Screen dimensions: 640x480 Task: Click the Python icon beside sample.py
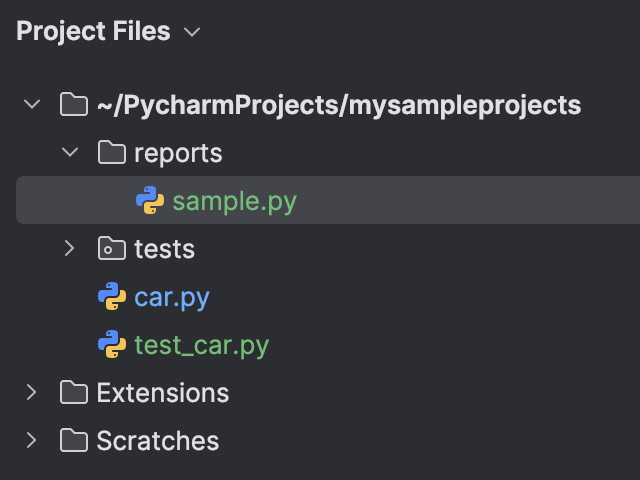tap(150, 201)
